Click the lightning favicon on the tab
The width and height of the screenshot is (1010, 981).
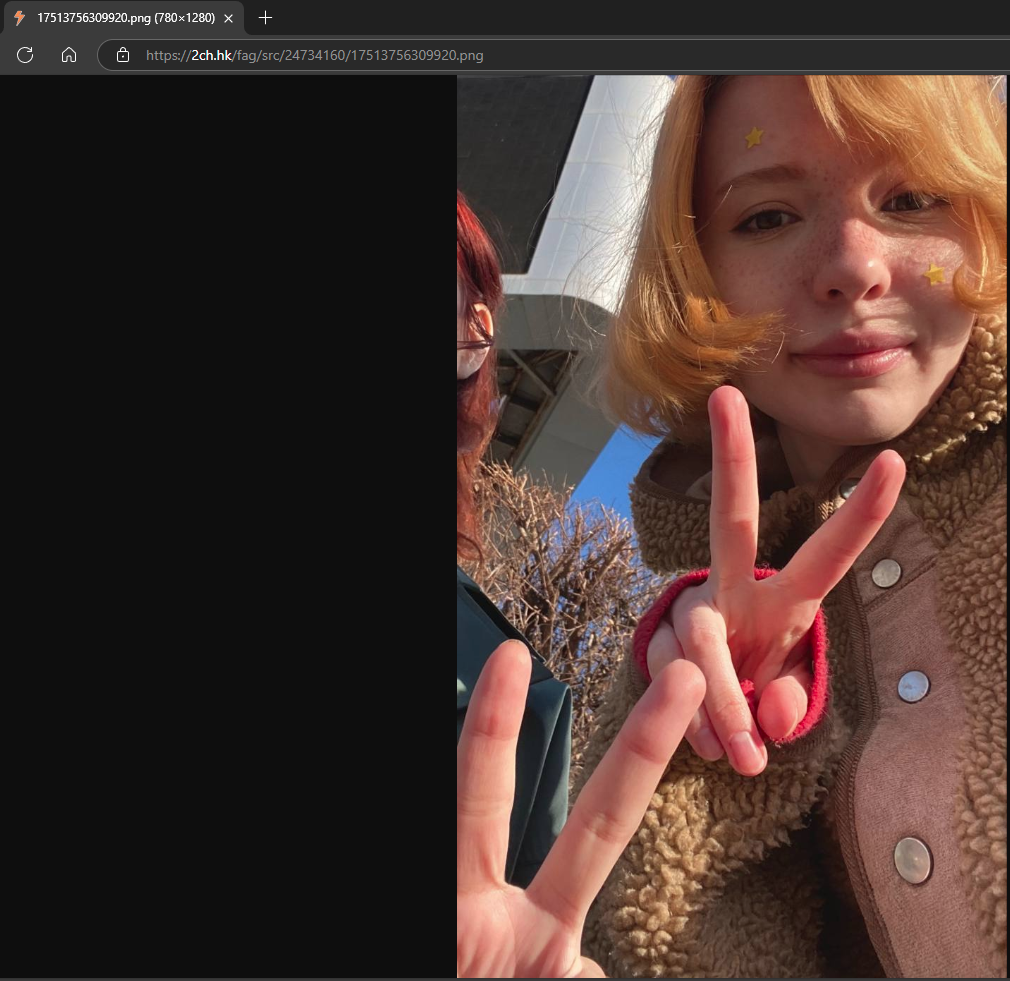(19, 18)
